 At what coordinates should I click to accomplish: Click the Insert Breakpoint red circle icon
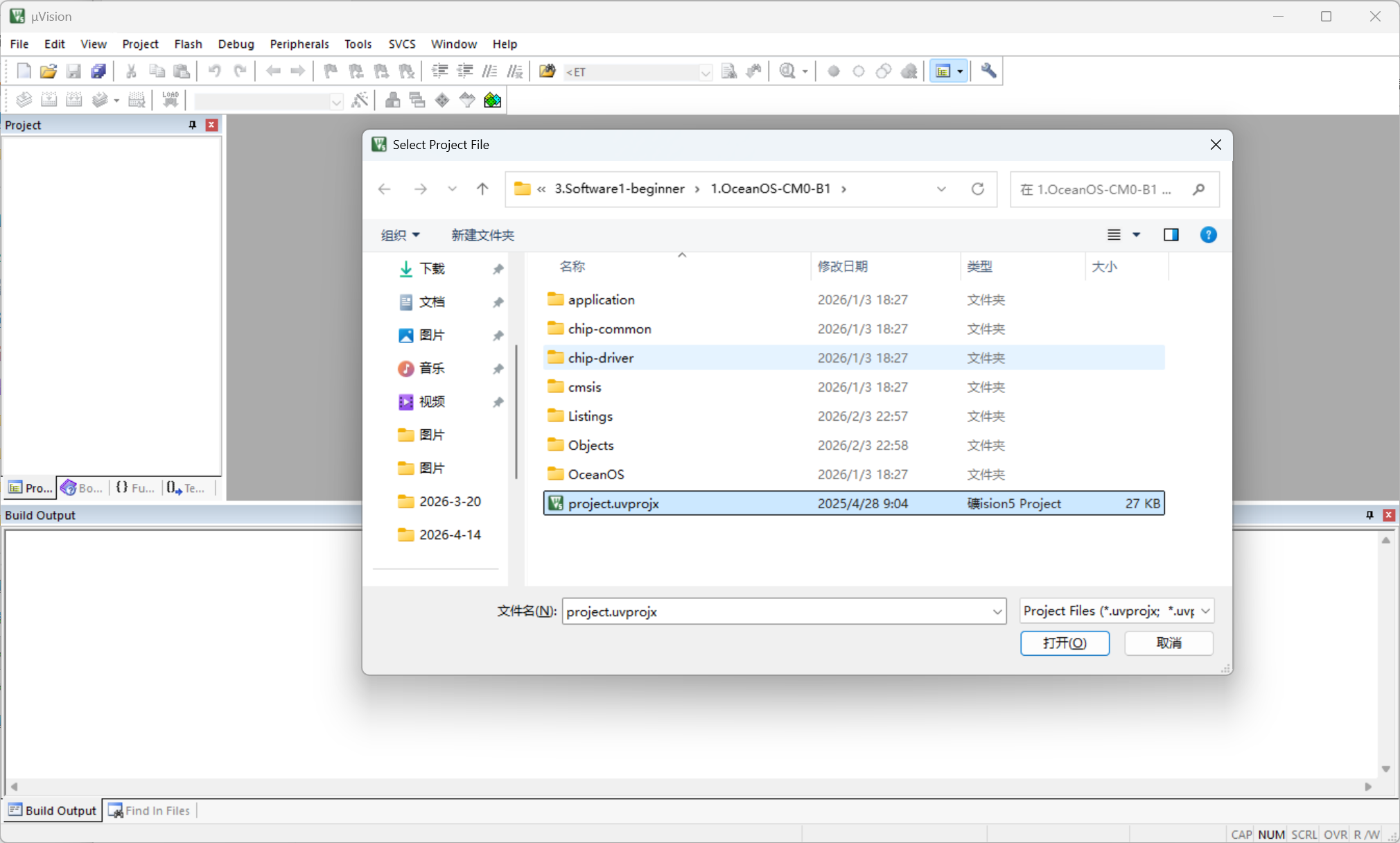coord(834,71)
